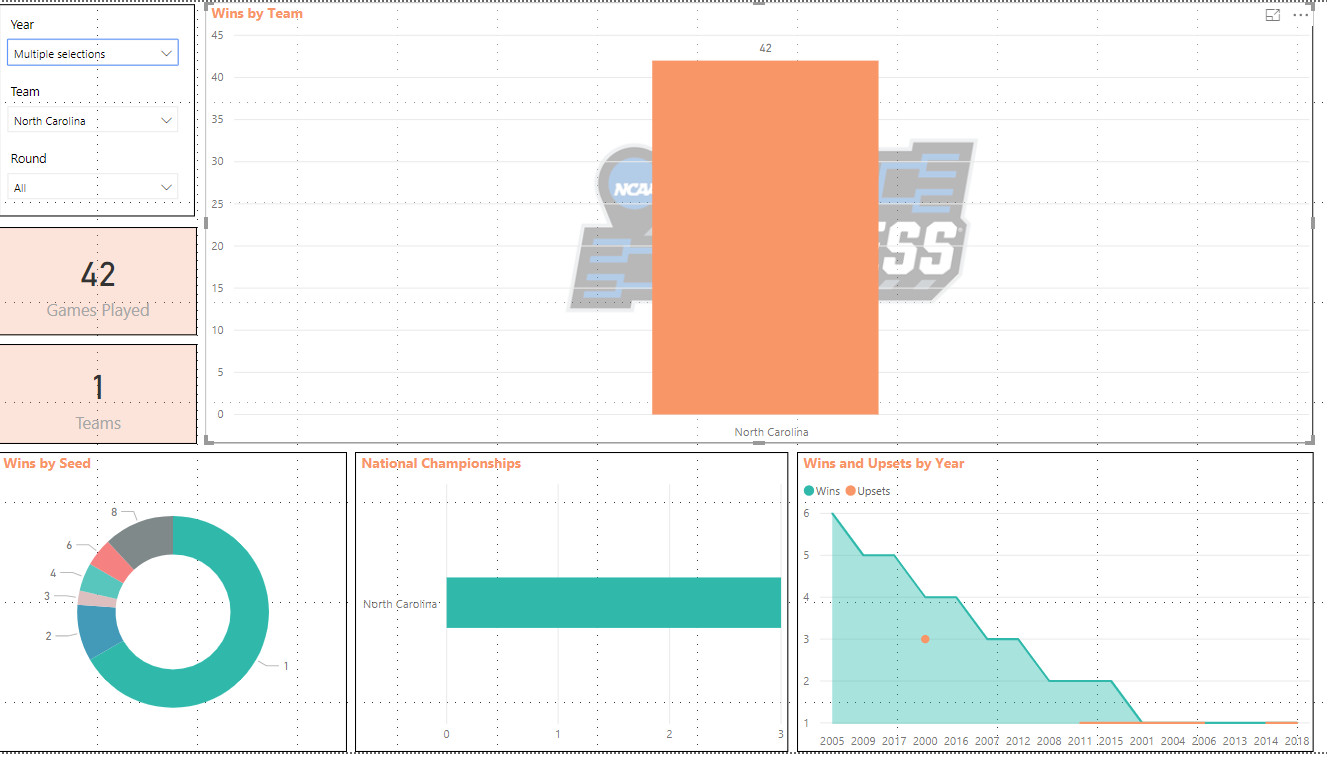Click the seed 1 donut label
1327x761 pixels.
(285, 666)
